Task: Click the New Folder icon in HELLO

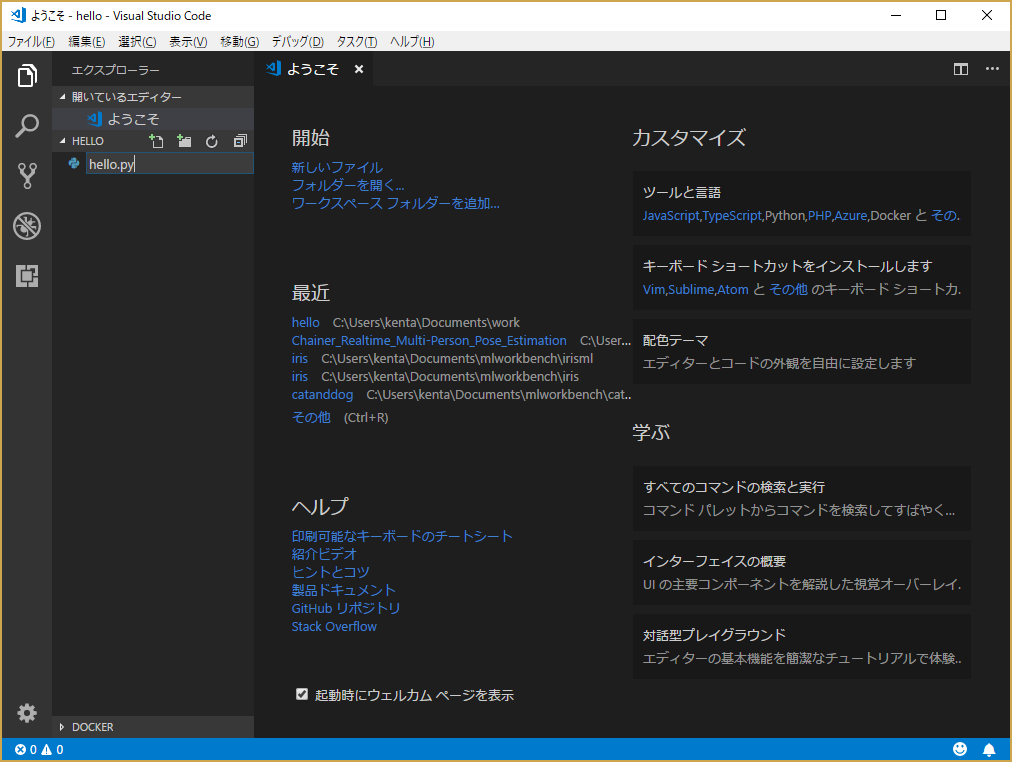Action: [x=184, y=141]
